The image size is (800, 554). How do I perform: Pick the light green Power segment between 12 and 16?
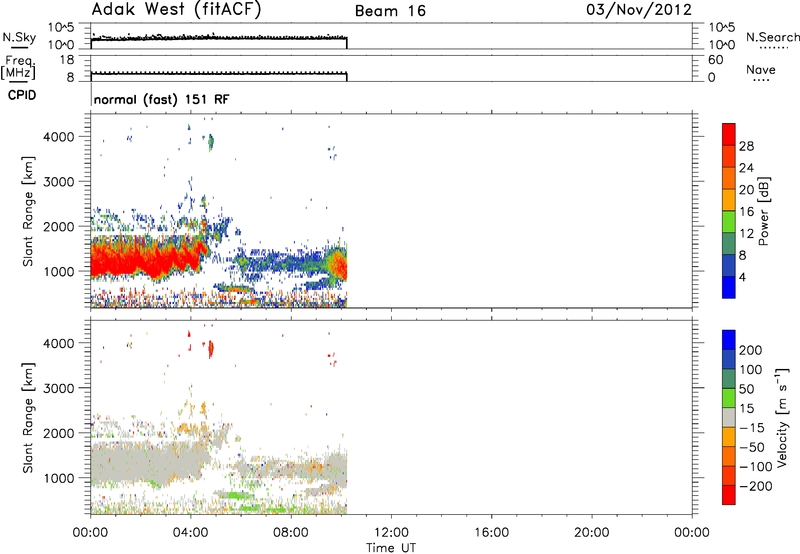pyautogui.click(x=729, y=221)
